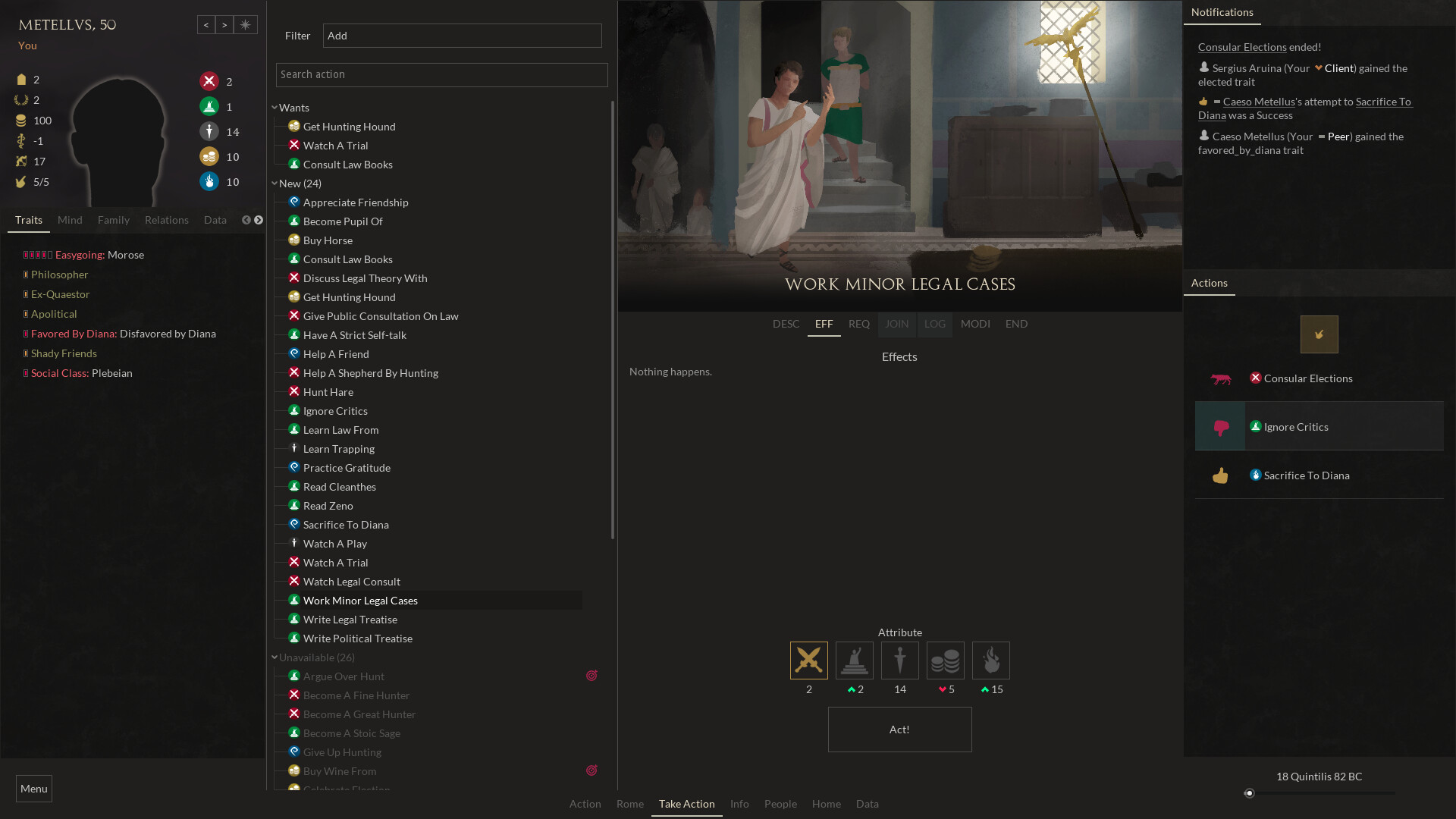
Task: Click the date slider handle near 18 Quintilis
Action: coord(1250,793)
